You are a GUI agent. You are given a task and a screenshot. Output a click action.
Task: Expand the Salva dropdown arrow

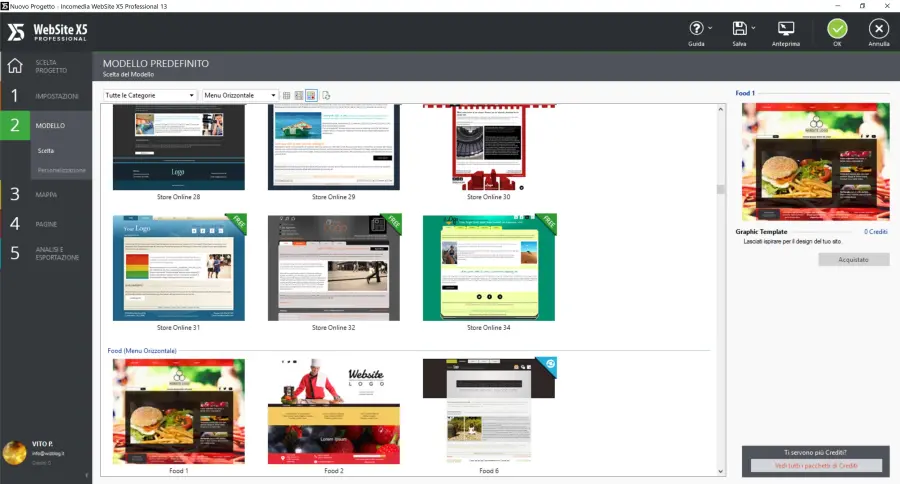tap(753, 28)
